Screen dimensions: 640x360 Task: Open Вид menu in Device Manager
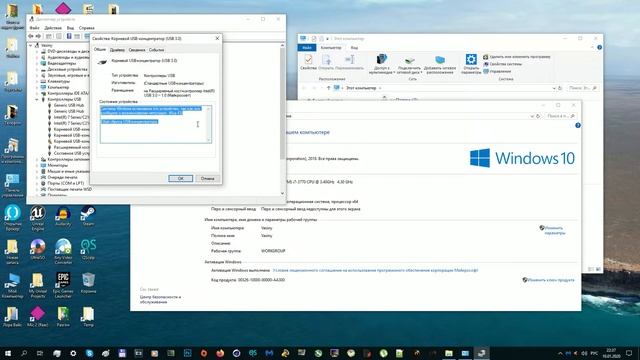click(70, 28)
